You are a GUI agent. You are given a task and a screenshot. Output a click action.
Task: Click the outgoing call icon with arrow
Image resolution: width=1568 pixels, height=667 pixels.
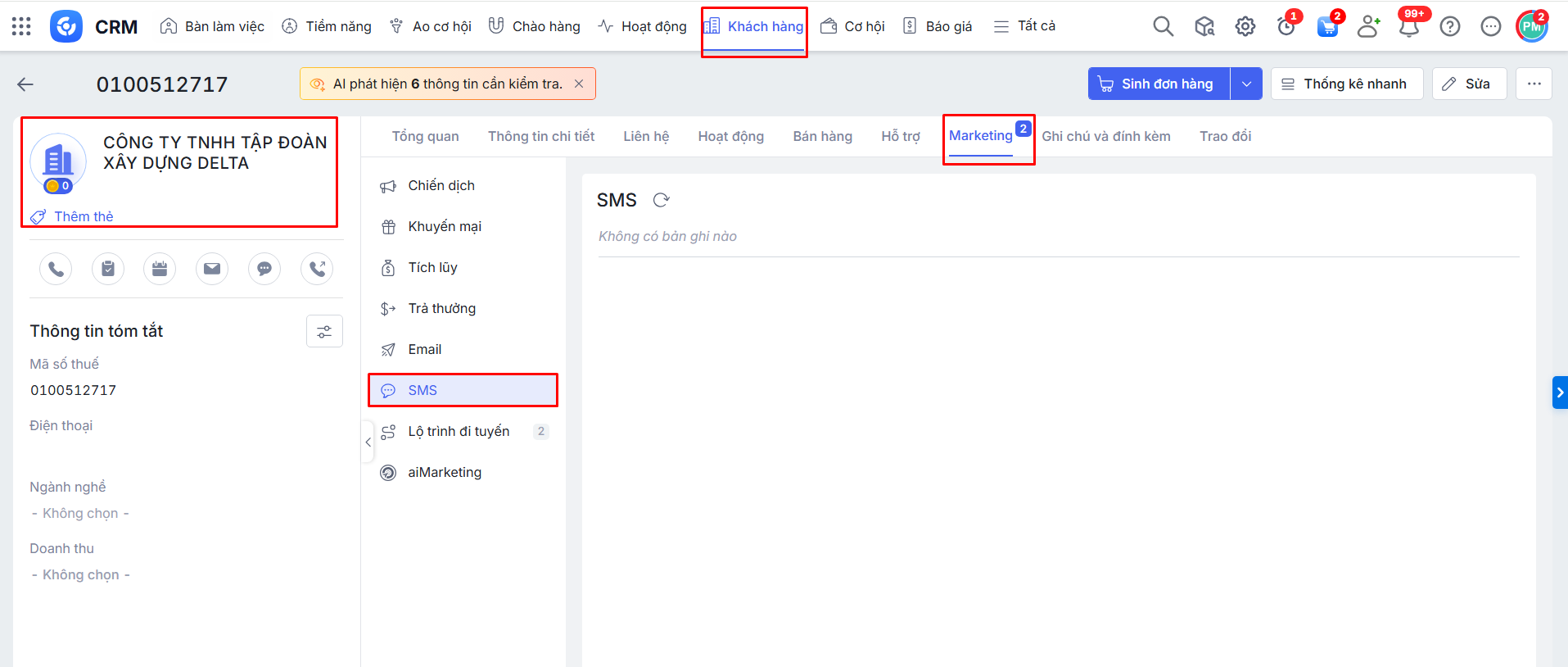click(x=317, y=269)
